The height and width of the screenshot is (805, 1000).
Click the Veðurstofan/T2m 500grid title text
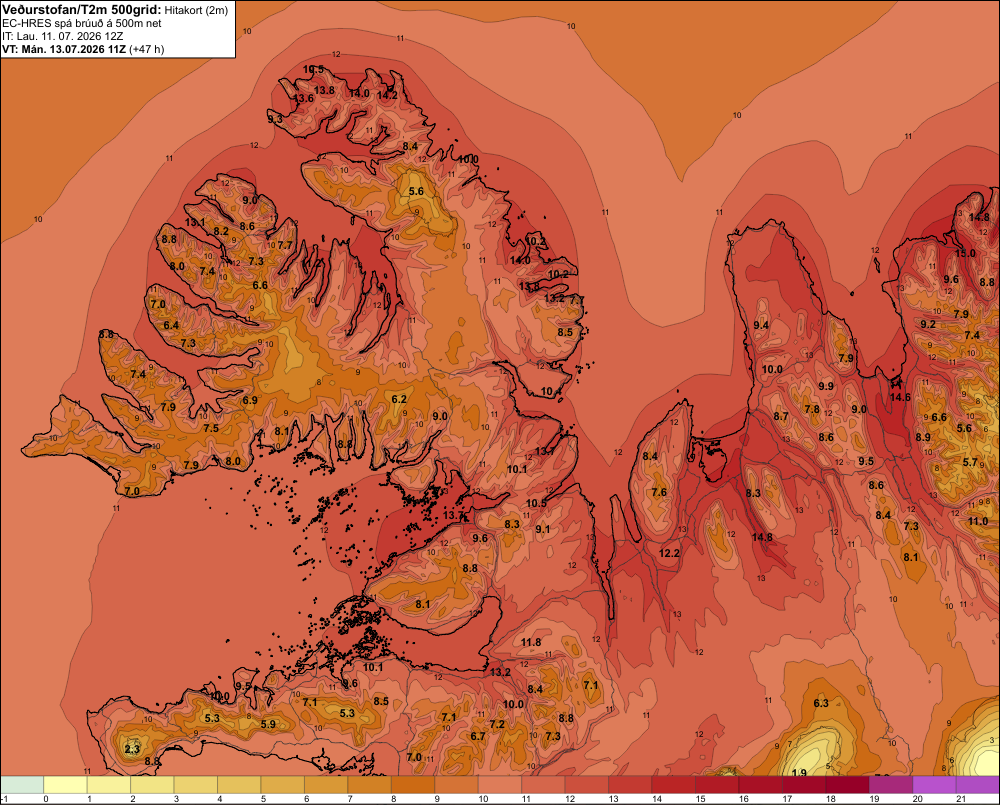tap(82, 10)
